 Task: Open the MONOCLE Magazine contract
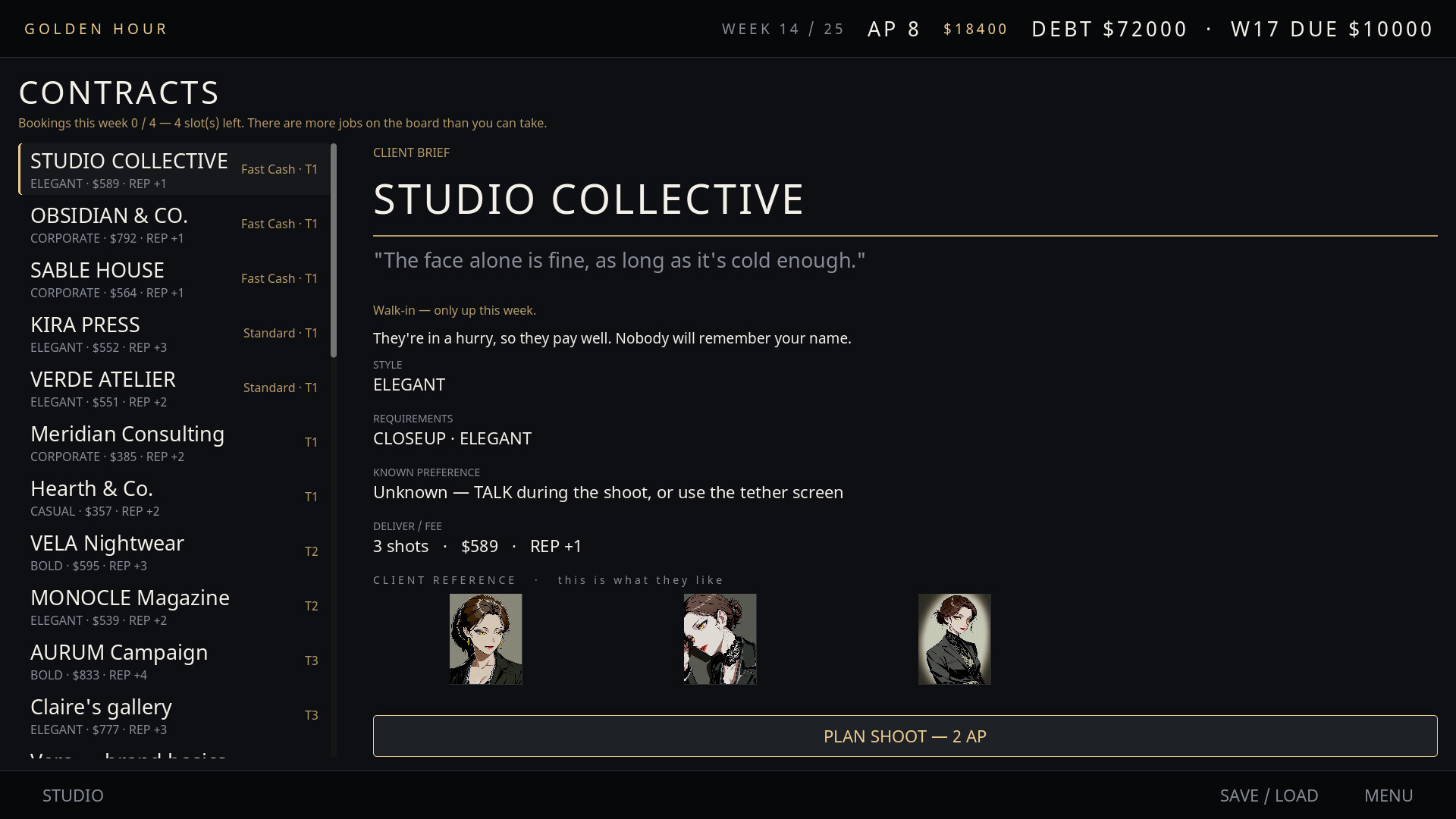pyautogui.click(x=174, y=606)
